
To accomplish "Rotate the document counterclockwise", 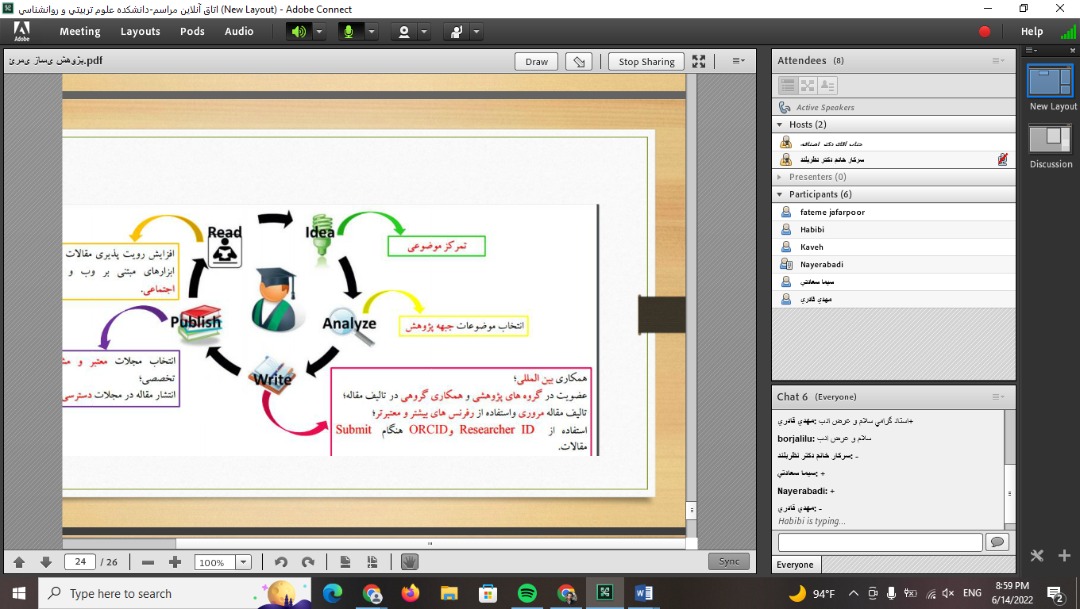I will (281, 563).
